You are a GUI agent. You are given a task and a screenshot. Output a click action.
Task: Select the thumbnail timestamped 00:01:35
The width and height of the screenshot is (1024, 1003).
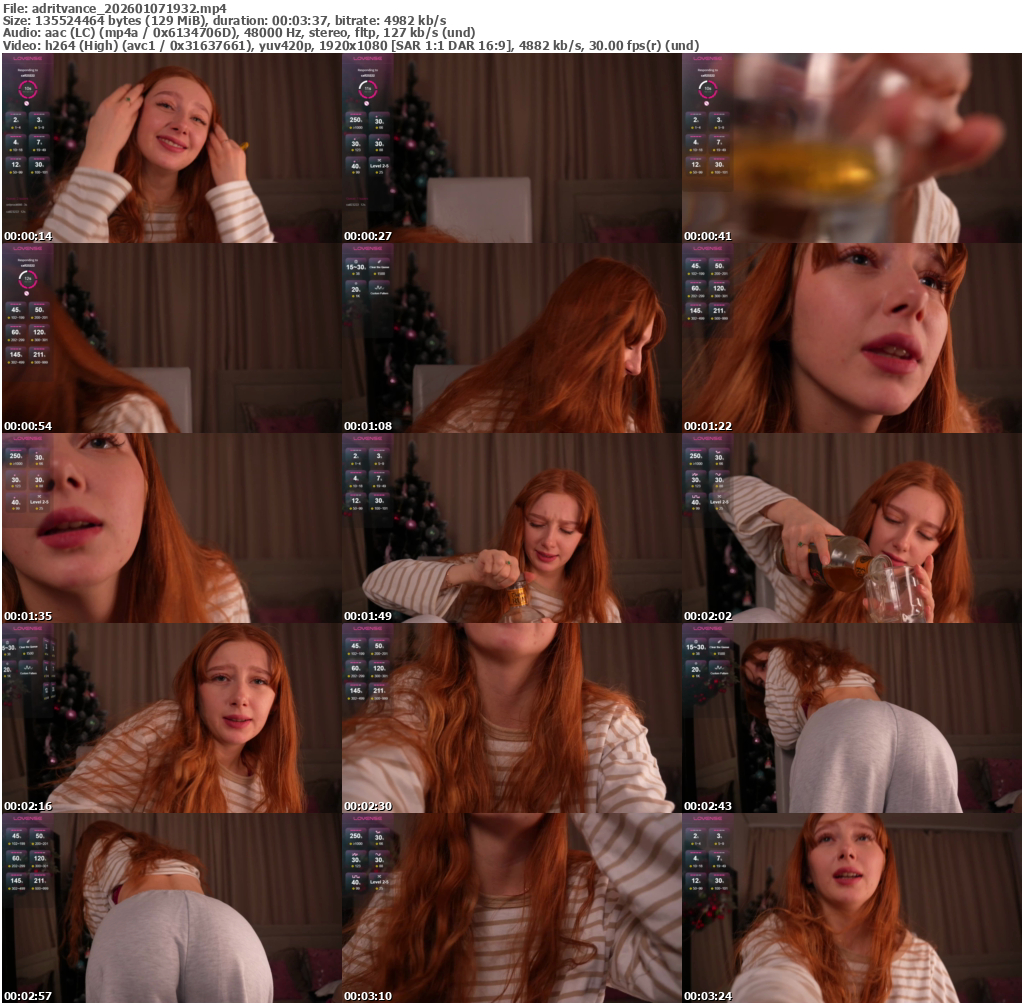(172, 528)
